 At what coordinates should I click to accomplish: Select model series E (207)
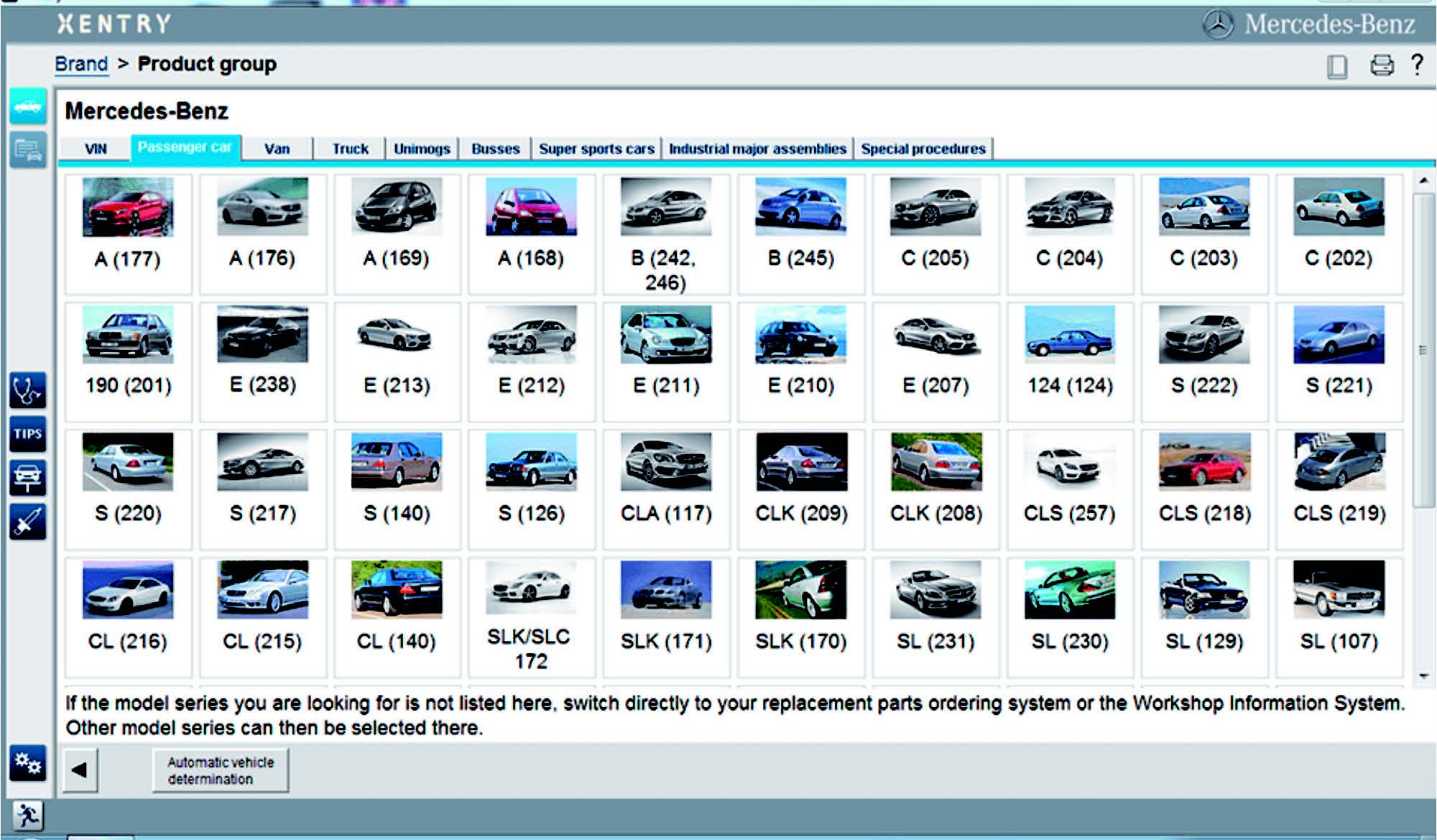[x=935, y=362]
